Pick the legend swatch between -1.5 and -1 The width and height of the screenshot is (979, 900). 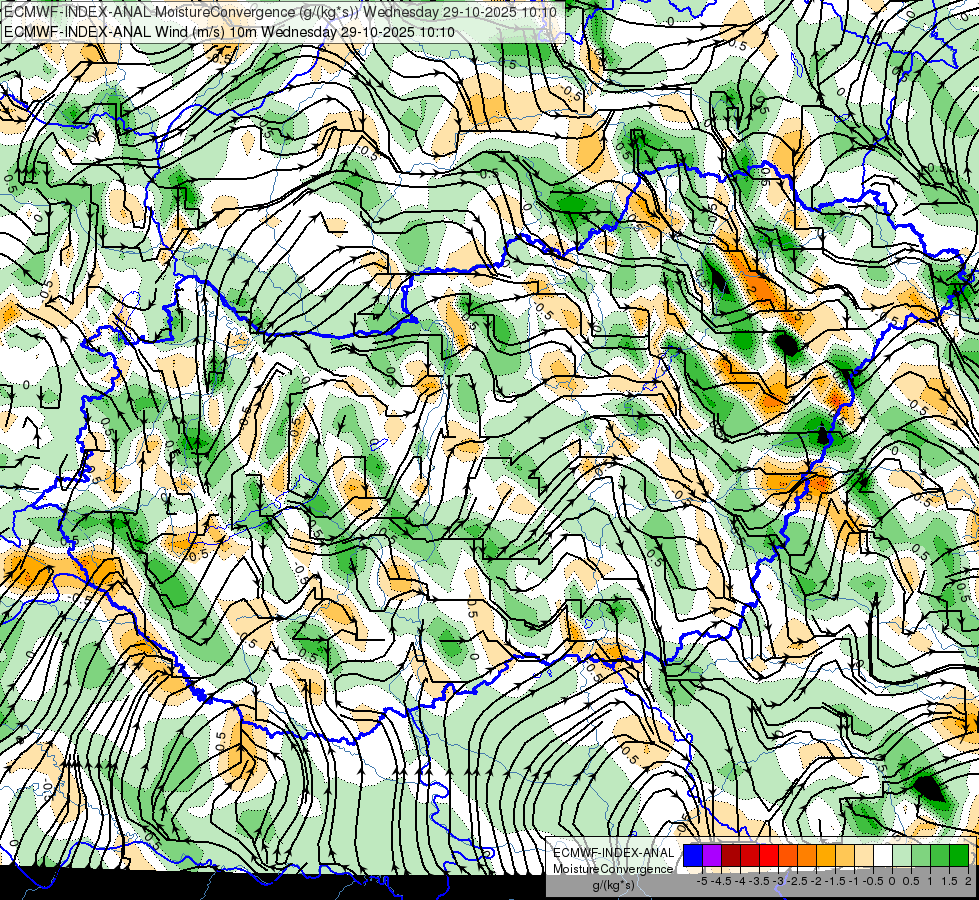(845, 855)
